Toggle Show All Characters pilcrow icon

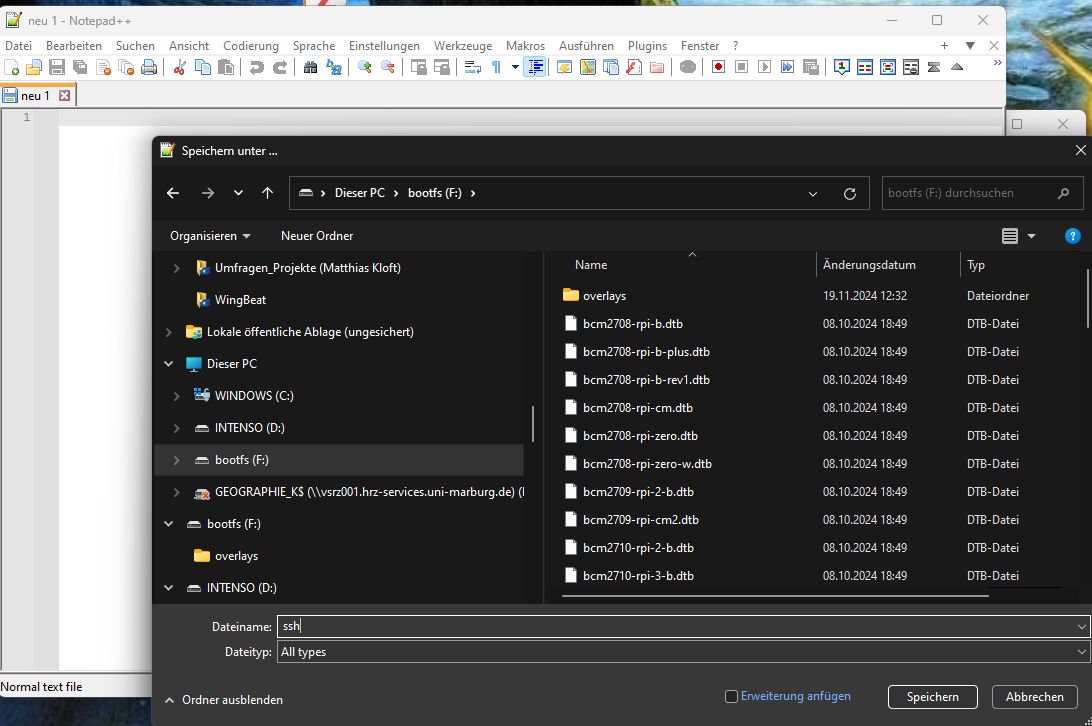[496, 68]
